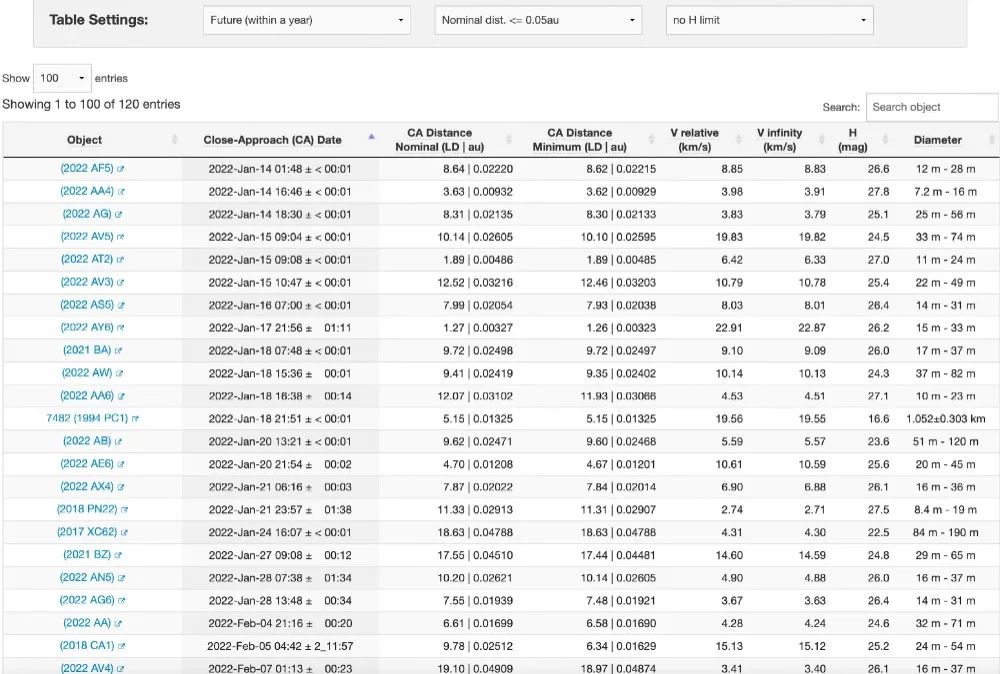
Task: Sort table by V infinity column header
Action: point(779,140)
